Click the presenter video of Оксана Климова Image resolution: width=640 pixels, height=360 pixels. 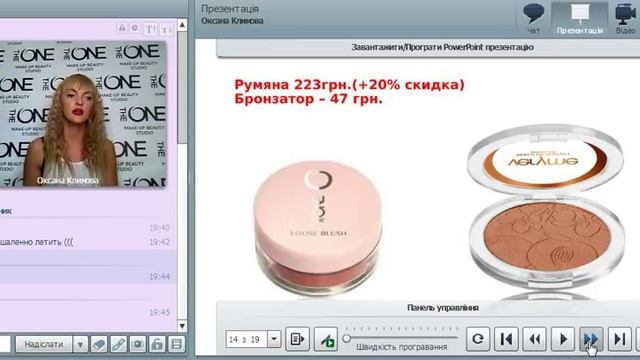pyautogui.click(x=83, y=114)
